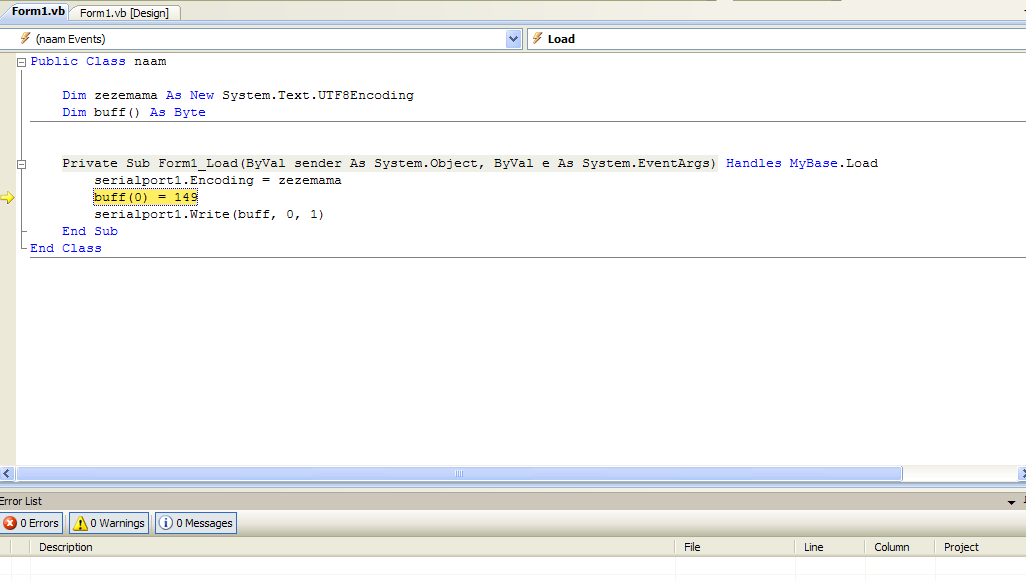This screenshot has width=1026, height=581.
Task: Open the Error List window options arrow
Action: [x=1011, y=502]
